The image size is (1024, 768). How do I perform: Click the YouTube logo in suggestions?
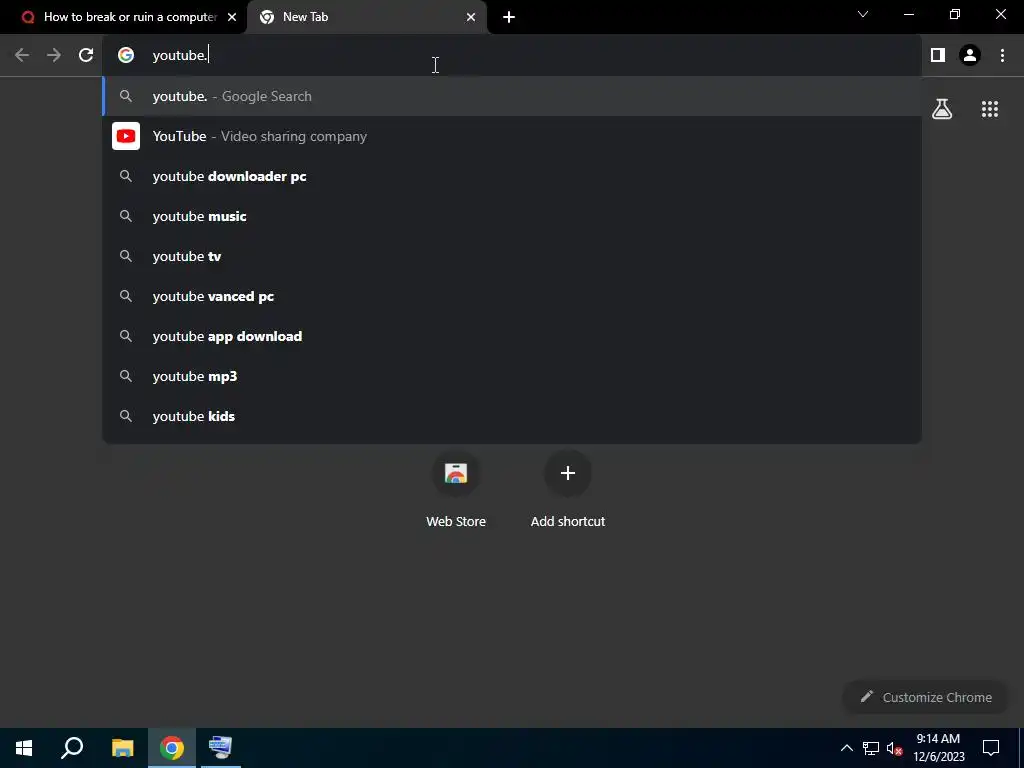126,136
